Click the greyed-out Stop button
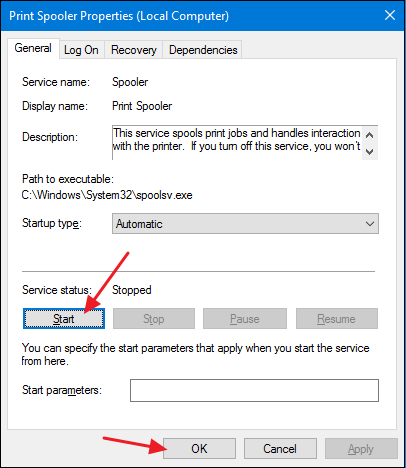The height and width of the screenshot is (468, 406). coord(154,319)
